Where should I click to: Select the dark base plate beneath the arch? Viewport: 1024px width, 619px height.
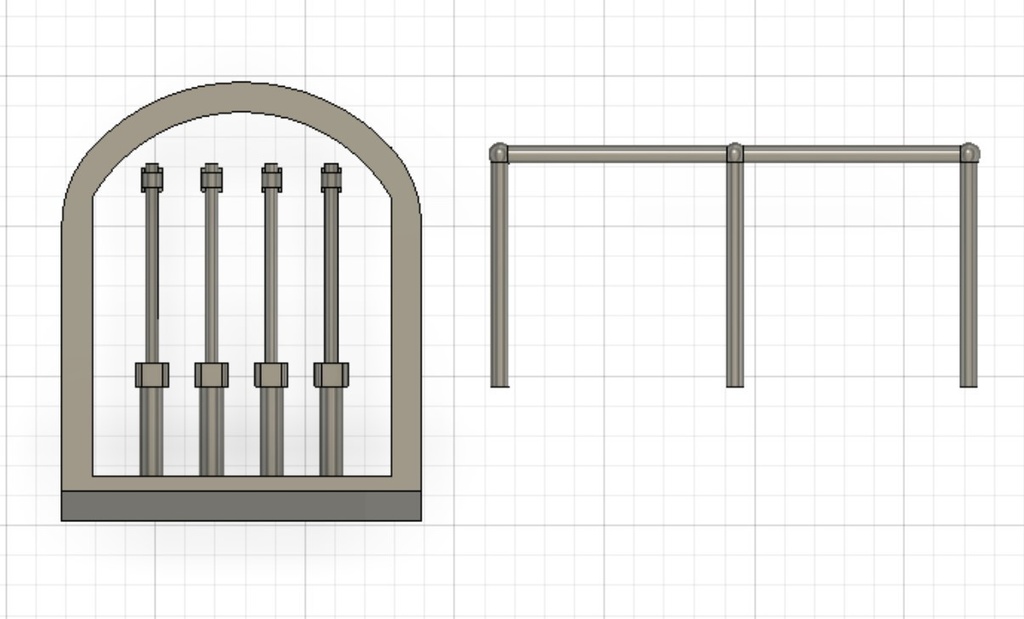tap(241, 507)
